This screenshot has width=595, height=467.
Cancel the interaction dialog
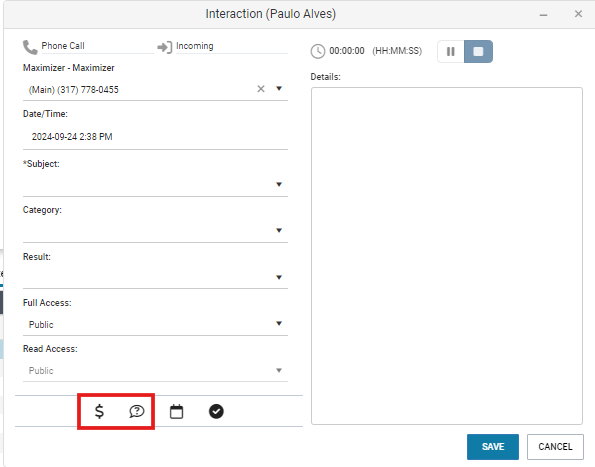click(x=555, y=447)
